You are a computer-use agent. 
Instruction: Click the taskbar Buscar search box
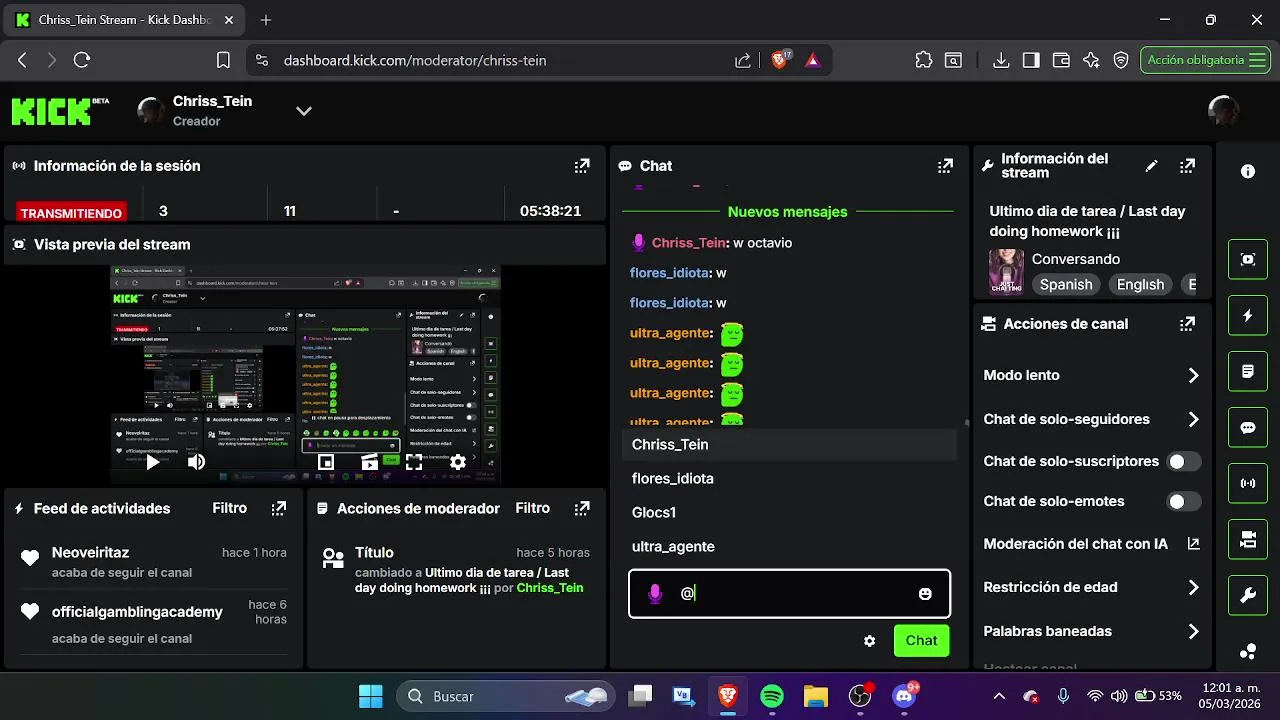point(505,696)
